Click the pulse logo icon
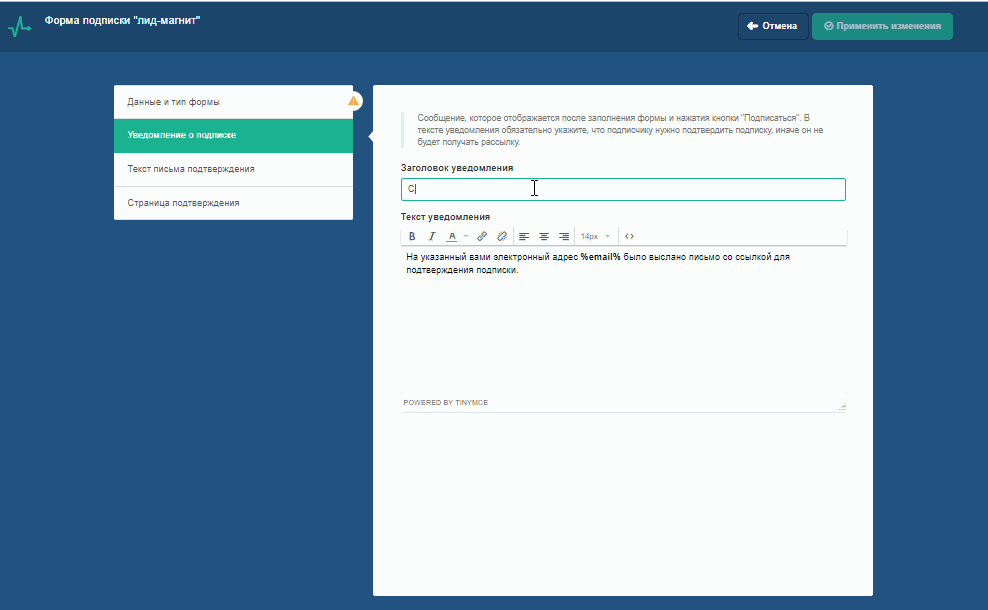Image resolution: width=988 pixels, height=610 pixels. pyautogui.click(x=20, y=26)
